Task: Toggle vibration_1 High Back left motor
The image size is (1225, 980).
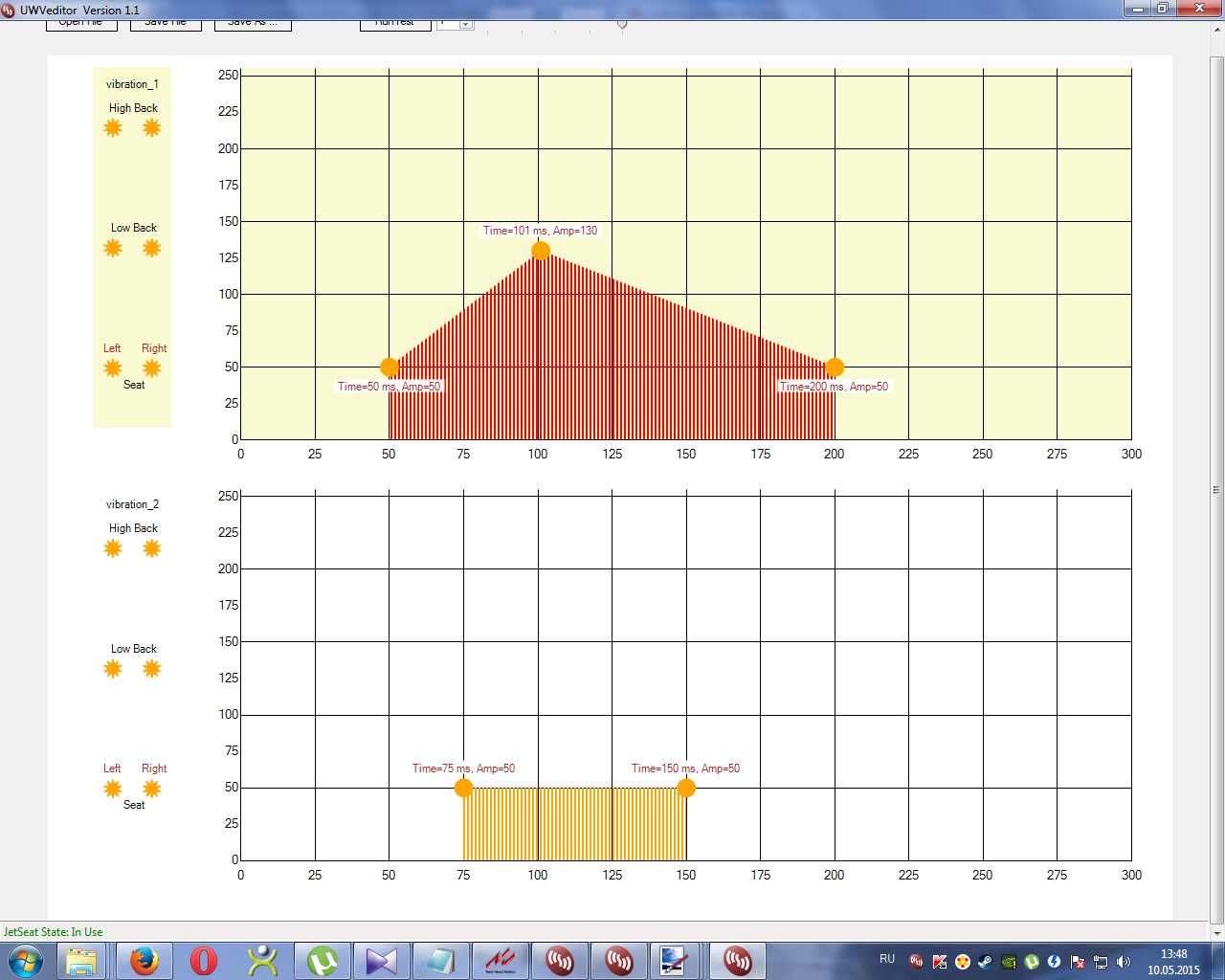Action: pyautogui.click(x=114, y=128)
